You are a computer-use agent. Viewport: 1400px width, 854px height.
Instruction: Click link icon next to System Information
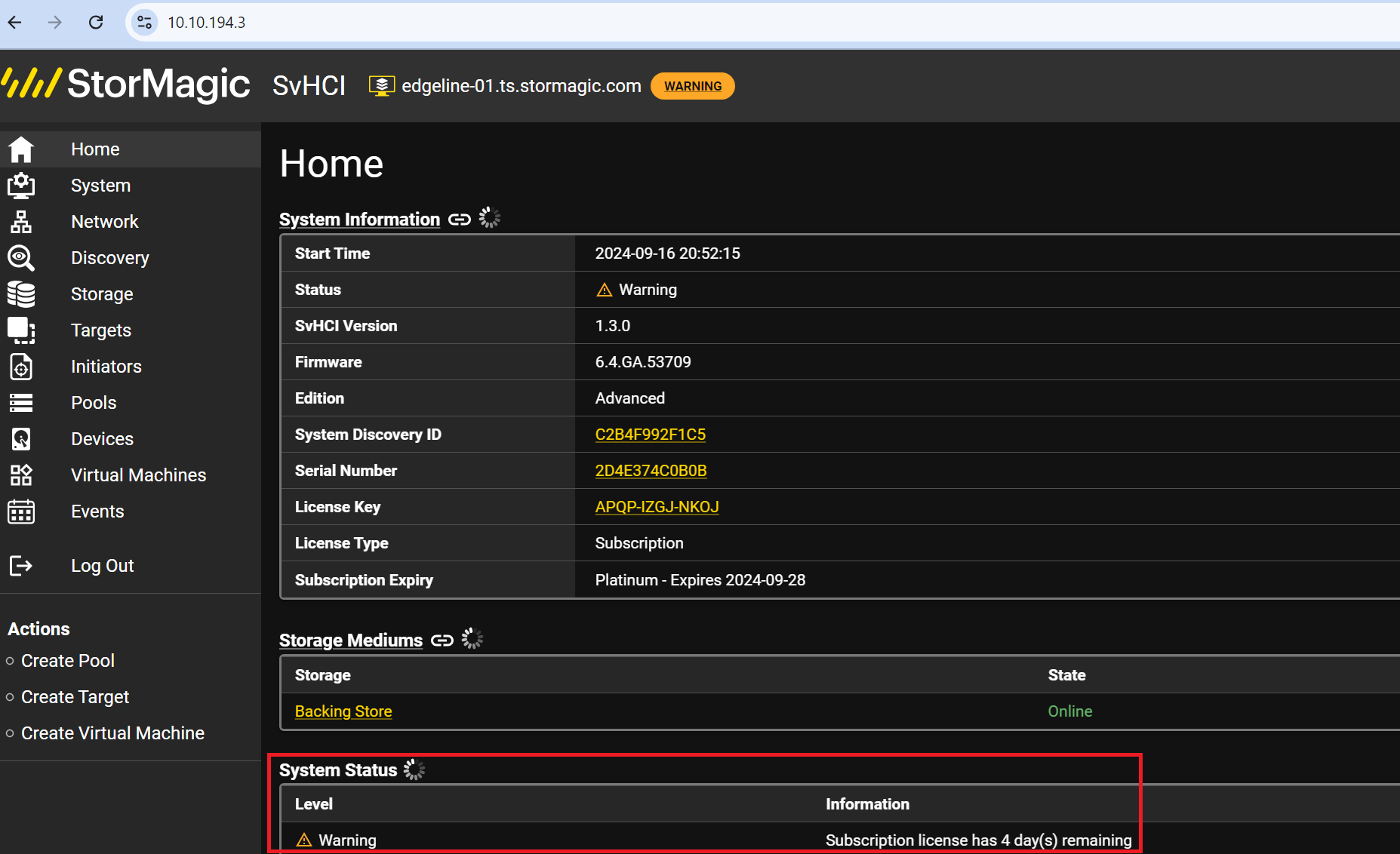pyautogui.click(x=460, y=220)
